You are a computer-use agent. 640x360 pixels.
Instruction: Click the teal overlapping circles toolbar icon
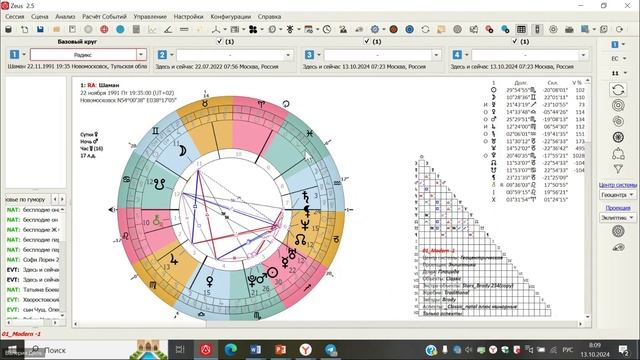point(505,29)
